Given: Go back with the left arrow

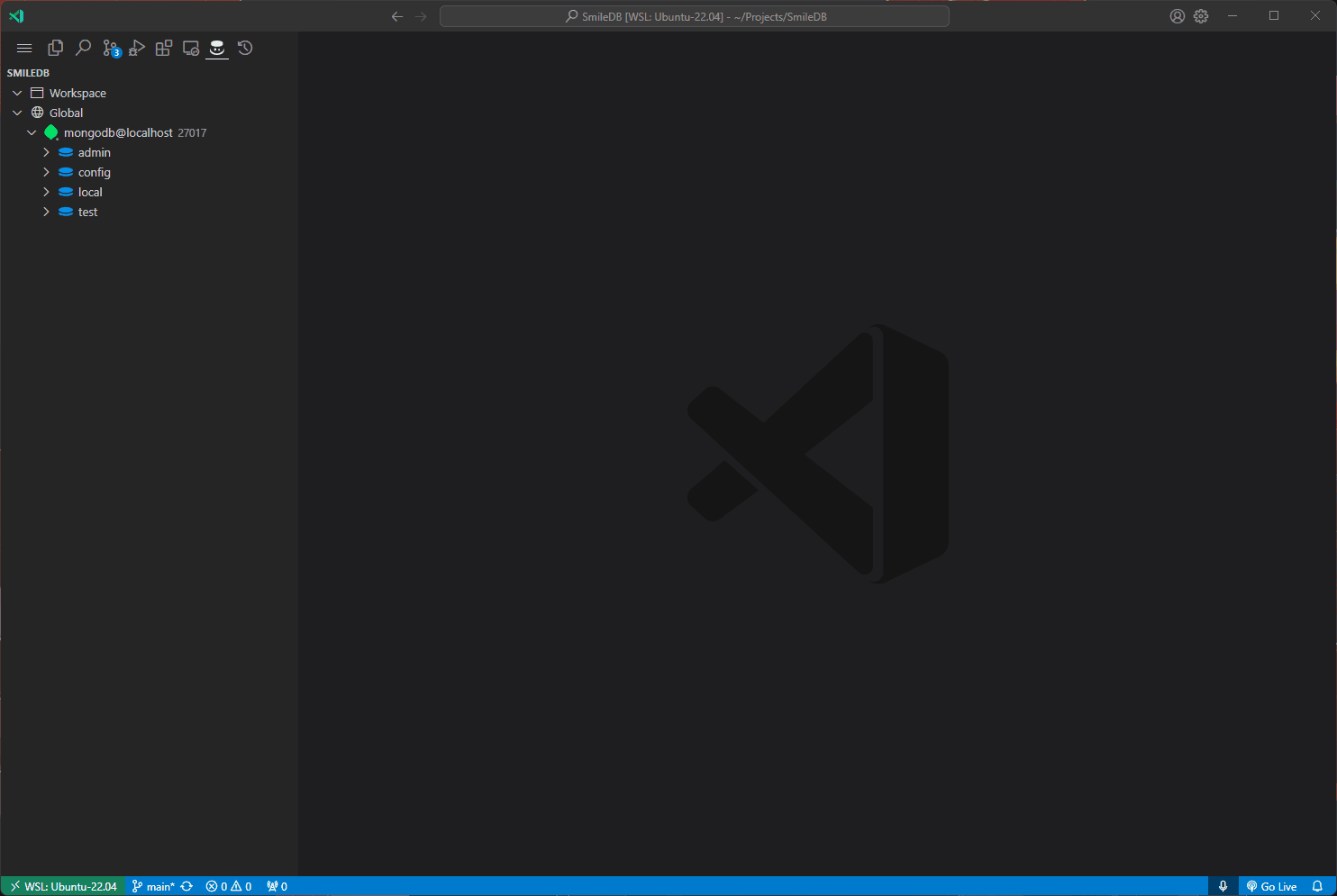Looking at the screenshot, I should tap(397, 16).
